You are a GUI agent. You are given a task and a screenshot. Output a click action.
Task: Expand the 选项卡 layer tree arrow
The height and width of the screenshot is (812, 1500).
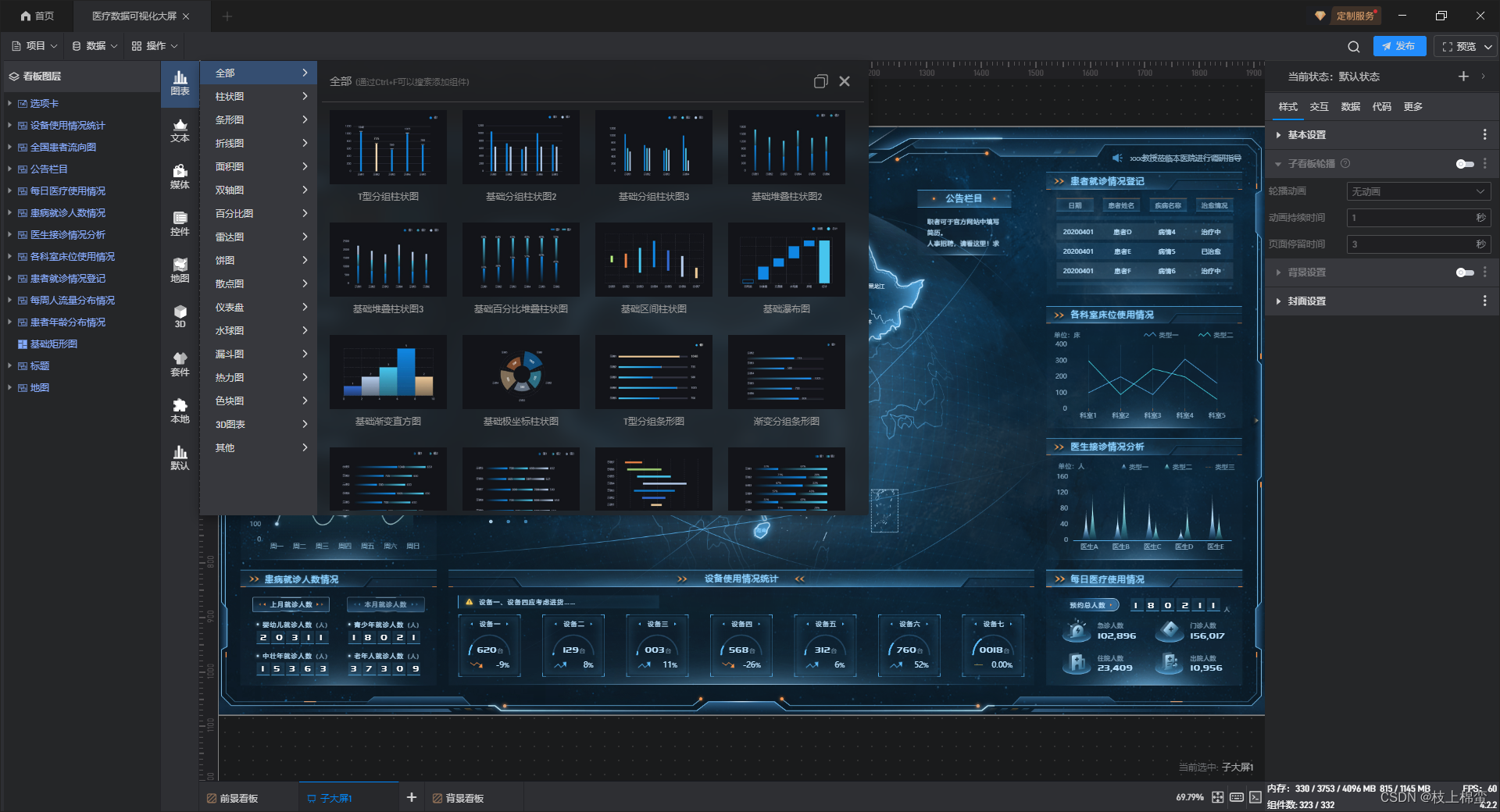click(x=9, y=103)
